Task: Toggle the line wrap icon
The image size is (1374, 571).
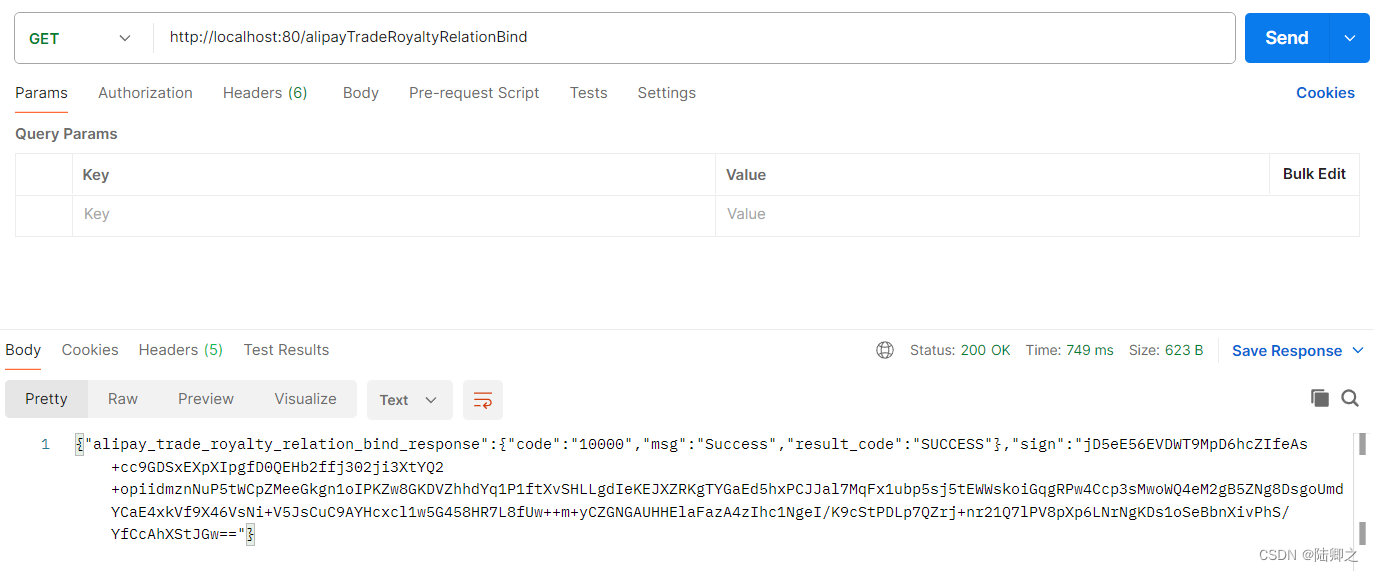Action: tap(483, 400)
